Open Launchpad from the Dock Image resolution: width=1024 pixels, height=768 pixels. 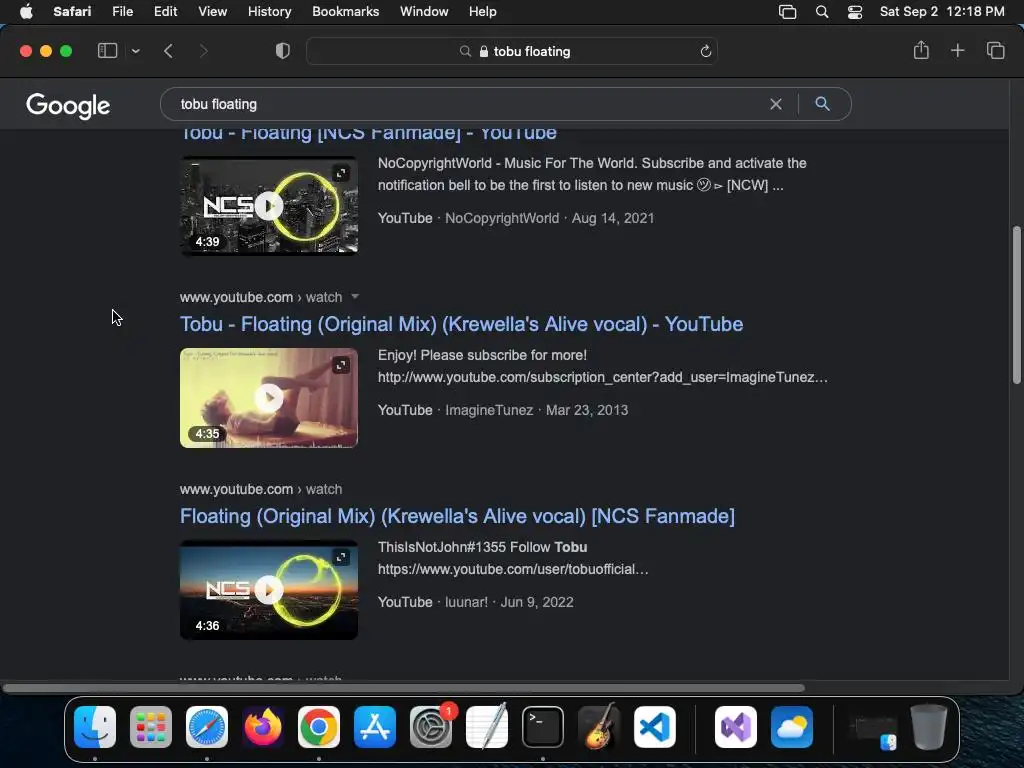[151, 727]
